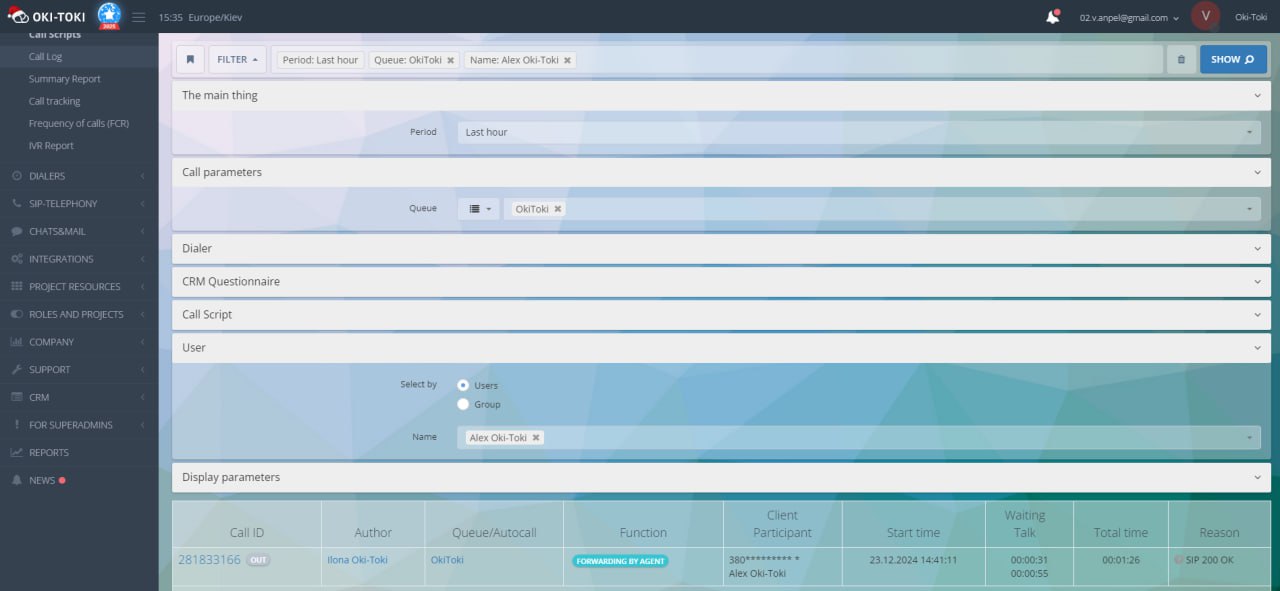Remove the Queue: OkiToki filter chip

point(450,60)
